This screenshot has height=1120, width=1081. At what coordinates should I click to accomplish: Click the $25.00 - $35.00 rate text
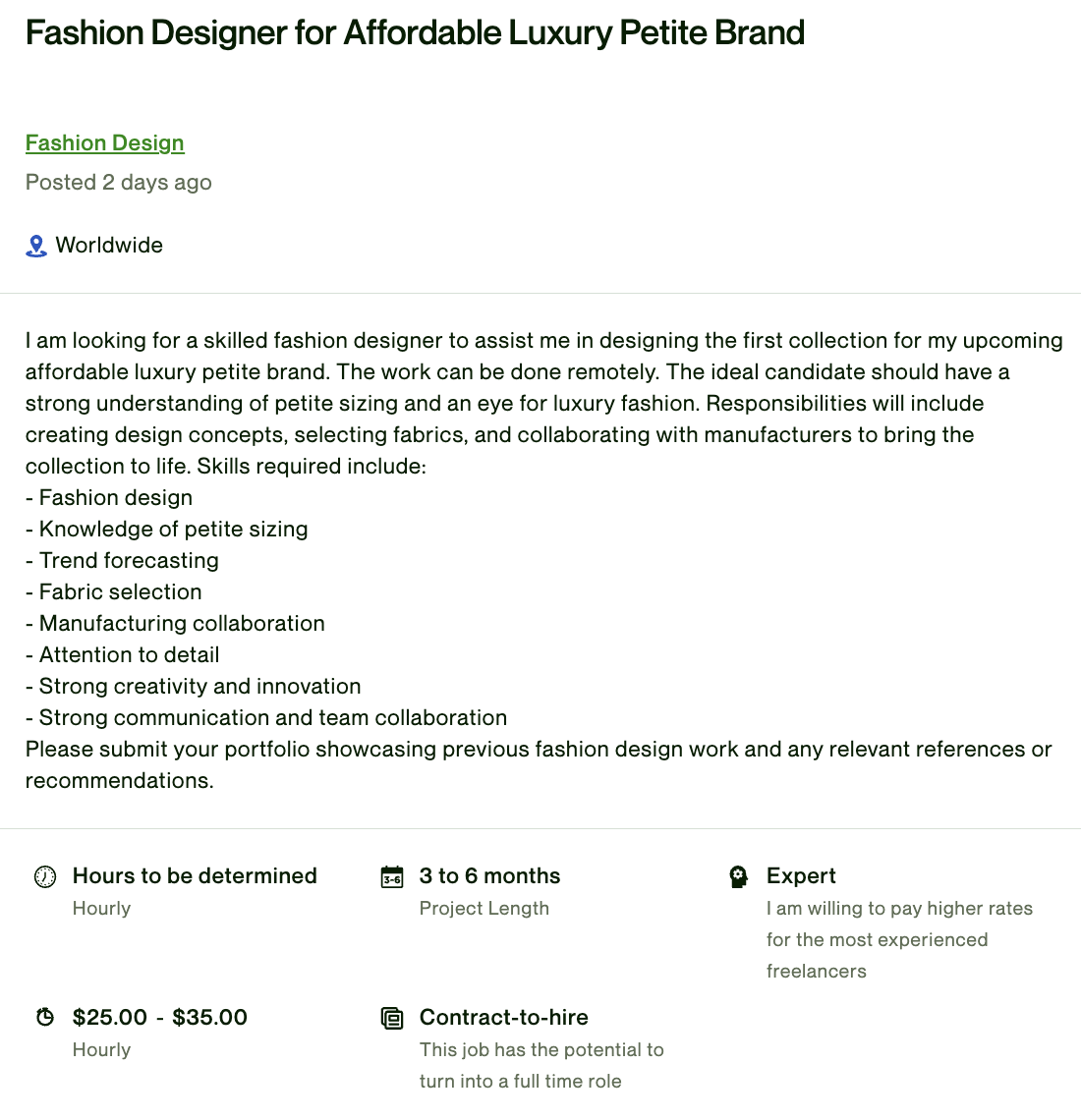point(160,1018)
